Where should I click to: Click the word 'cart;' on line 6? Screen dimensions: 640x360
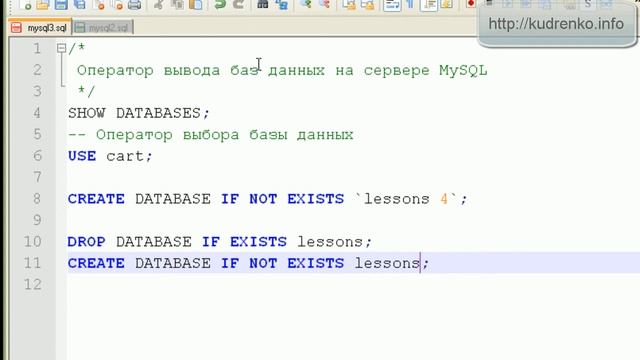(129, 156)
